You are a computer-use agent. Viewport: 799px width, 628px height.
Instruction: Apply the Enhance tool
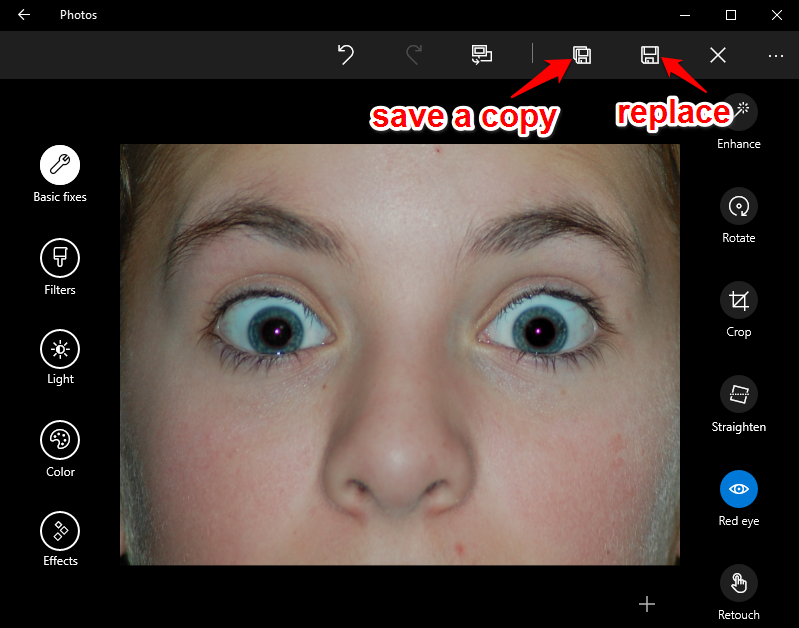click(739, 112)
